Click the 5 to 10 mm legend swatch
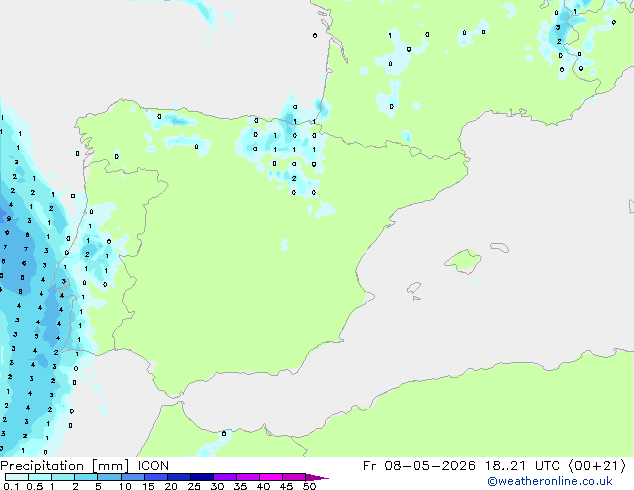The height and width of the screenshot is (490, 634). tap(109, 477)
